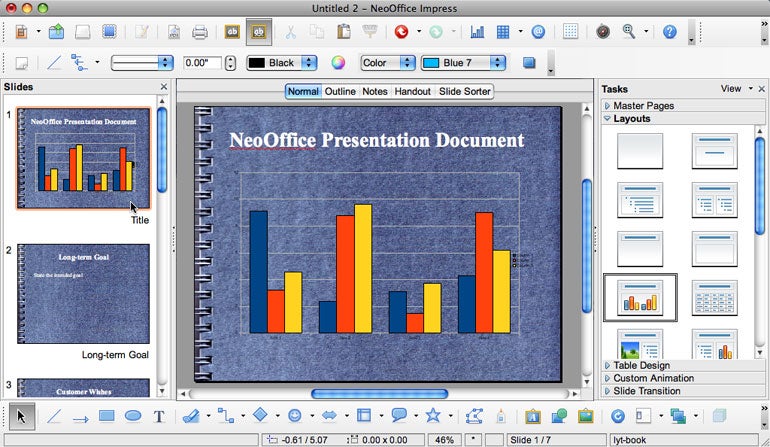770x447 pixels.
Task: Click the Undo red arrow icon
Action: coord(401,32)
